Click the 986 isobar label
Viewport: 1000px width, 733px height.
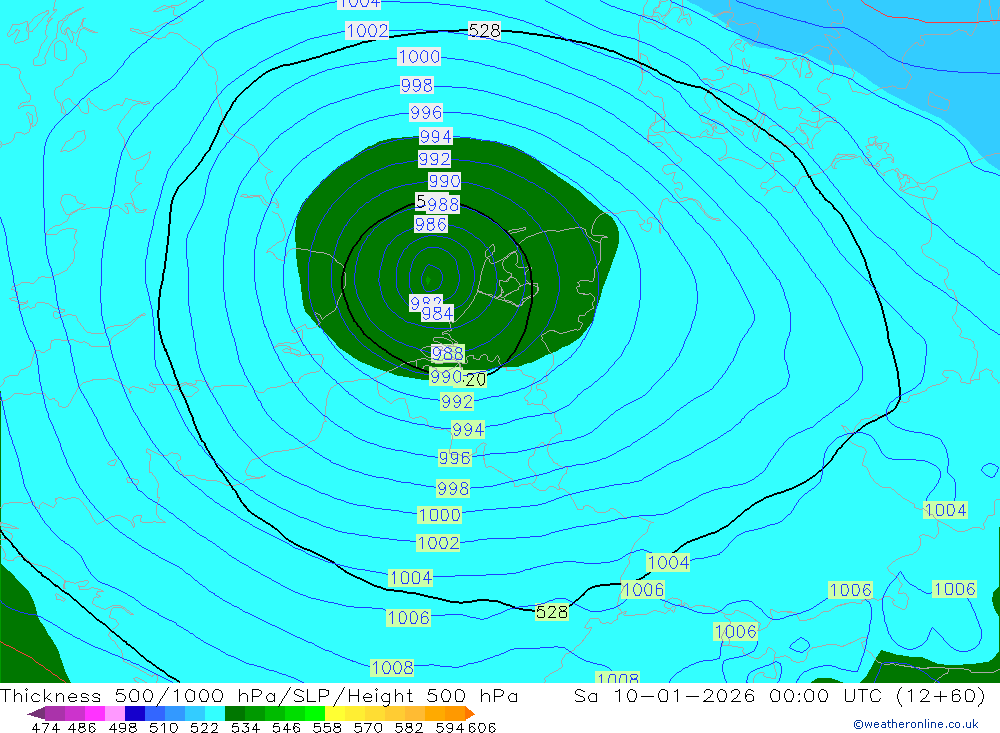431,225
